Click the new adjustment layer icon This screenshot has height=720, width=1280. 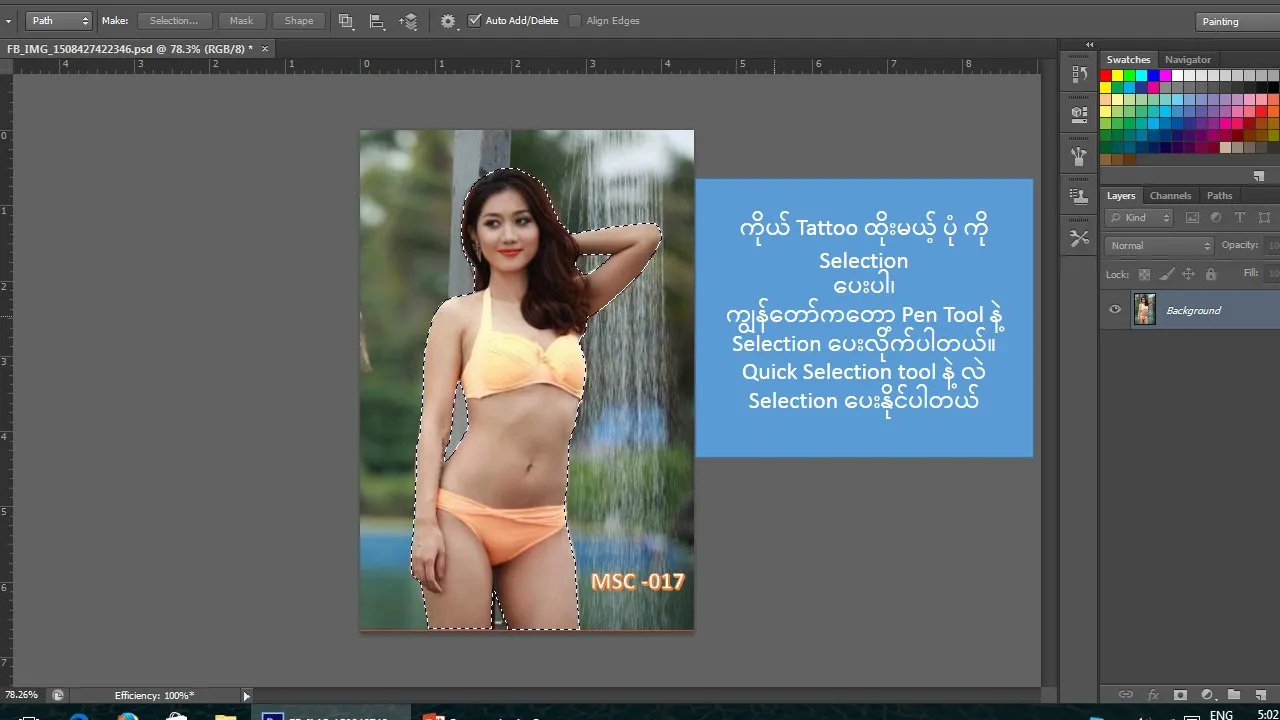coord(1207,694)
